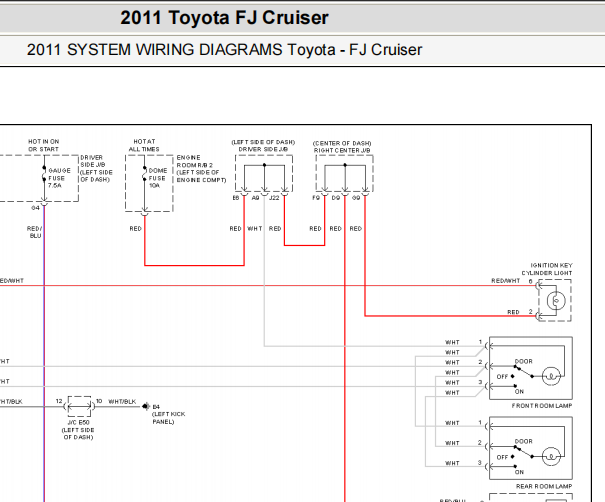
Task: Select the 'RED/BLU' wire color label
Action: click(35, 232)
